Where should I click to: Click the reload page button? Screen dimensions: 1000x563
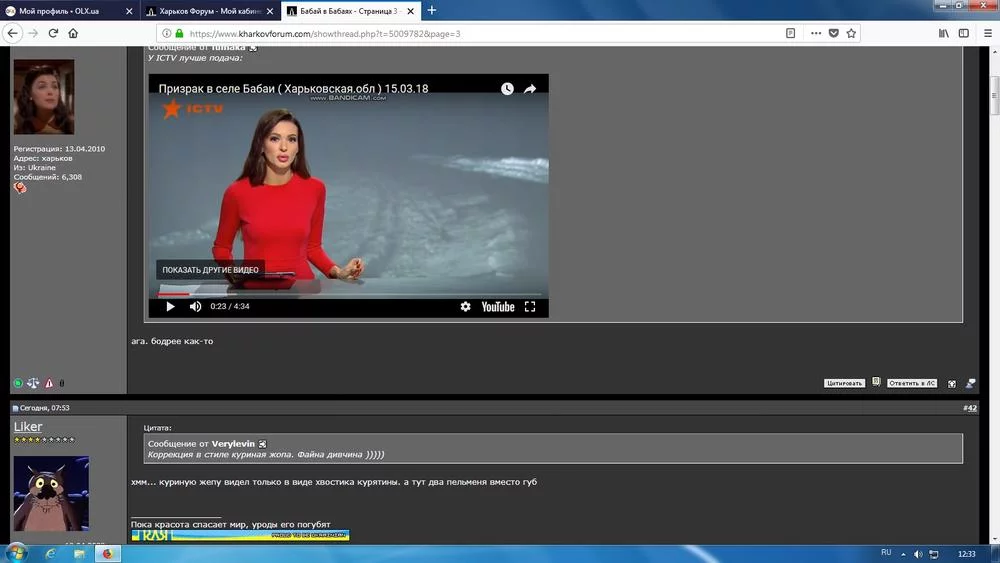point(53,33)
